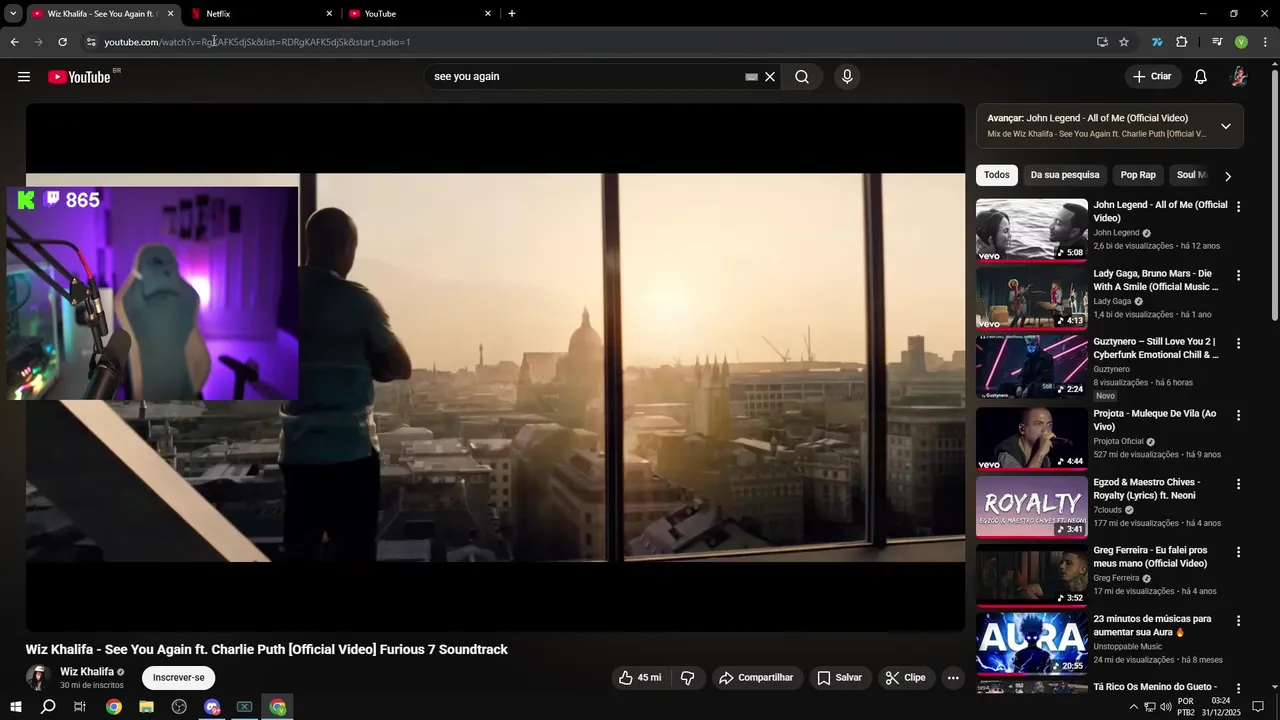Image resolution: width=1280 pixels, height=720 pixels.
Task: Create a clip with Clipe button
Action: pyautogui.click(x=906, y=678)
